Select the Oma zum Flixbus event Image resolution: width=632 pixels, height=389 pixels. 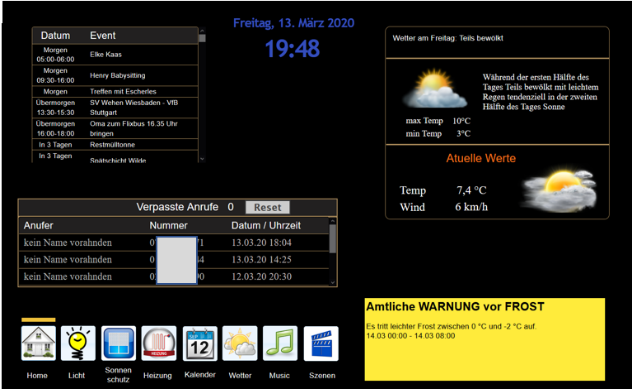115,129
